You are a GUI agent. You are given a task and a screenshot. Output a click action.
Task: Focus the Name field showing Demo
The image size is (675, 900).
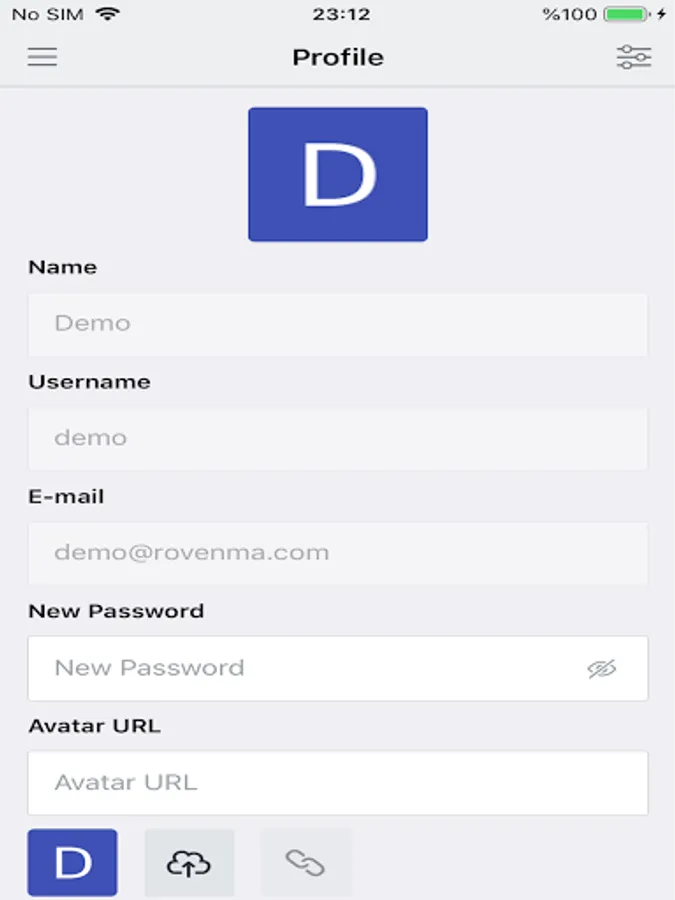tap(338, 324)
